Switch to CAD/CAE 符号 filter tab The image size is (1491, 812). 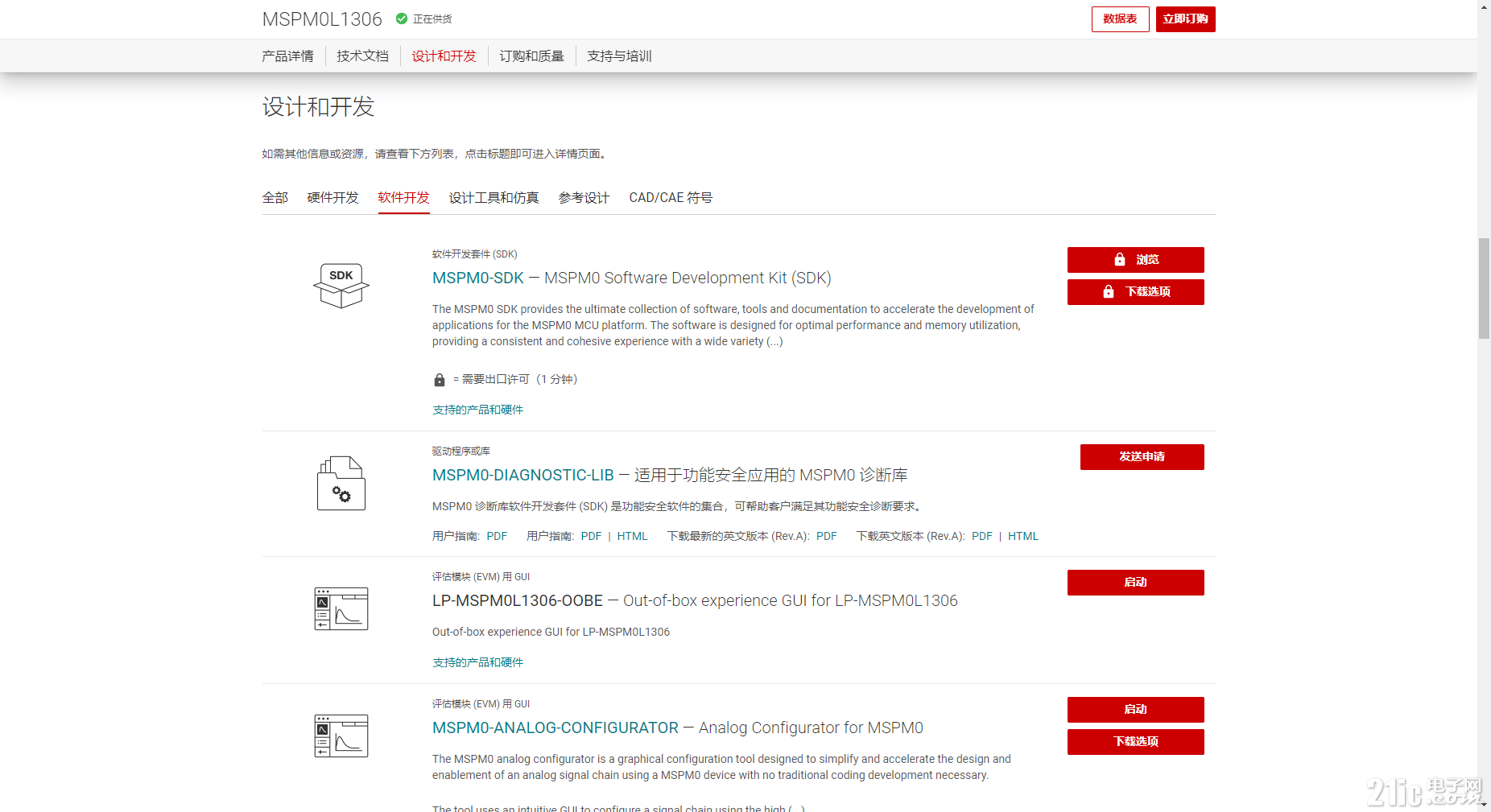(x=671, y=198)
